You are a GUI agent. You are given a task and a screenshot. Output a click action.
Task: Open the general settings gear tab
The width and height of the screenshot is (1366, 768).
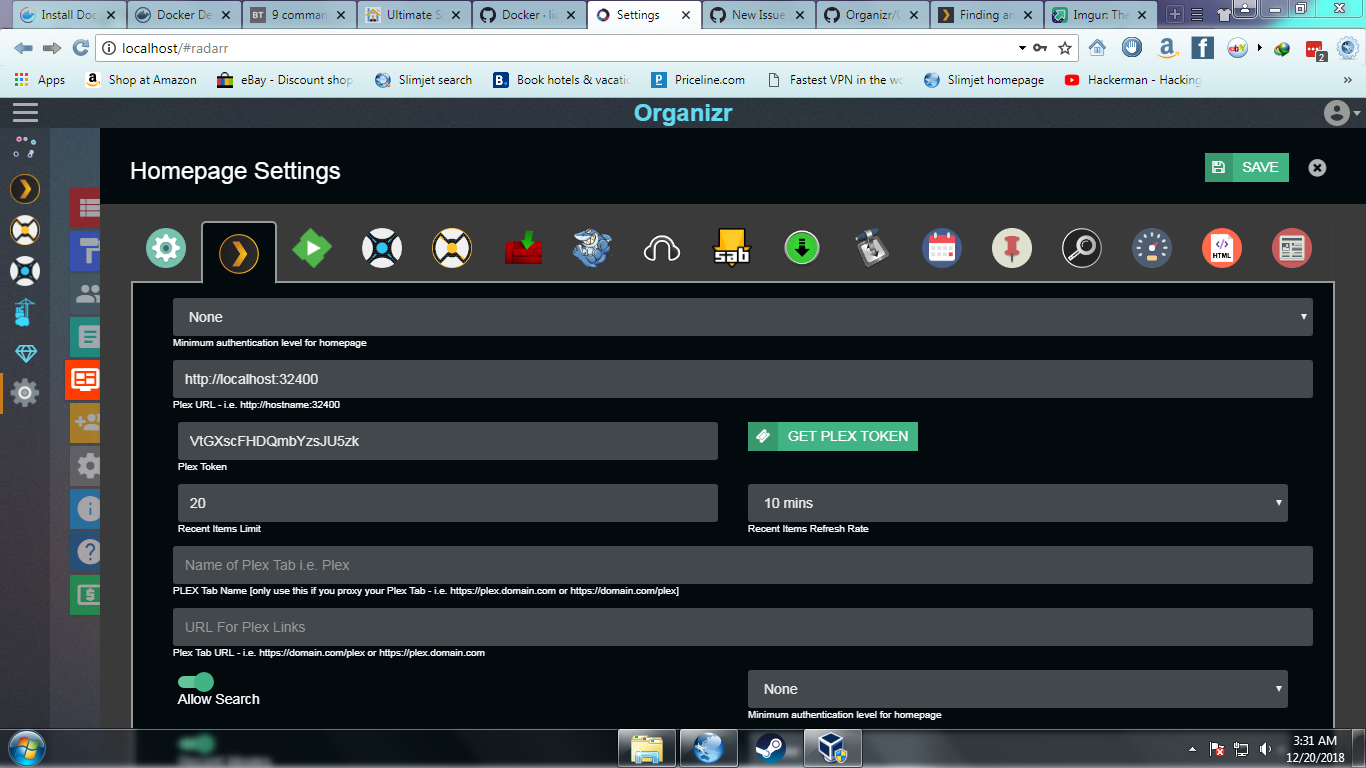[x=166, y=249]
